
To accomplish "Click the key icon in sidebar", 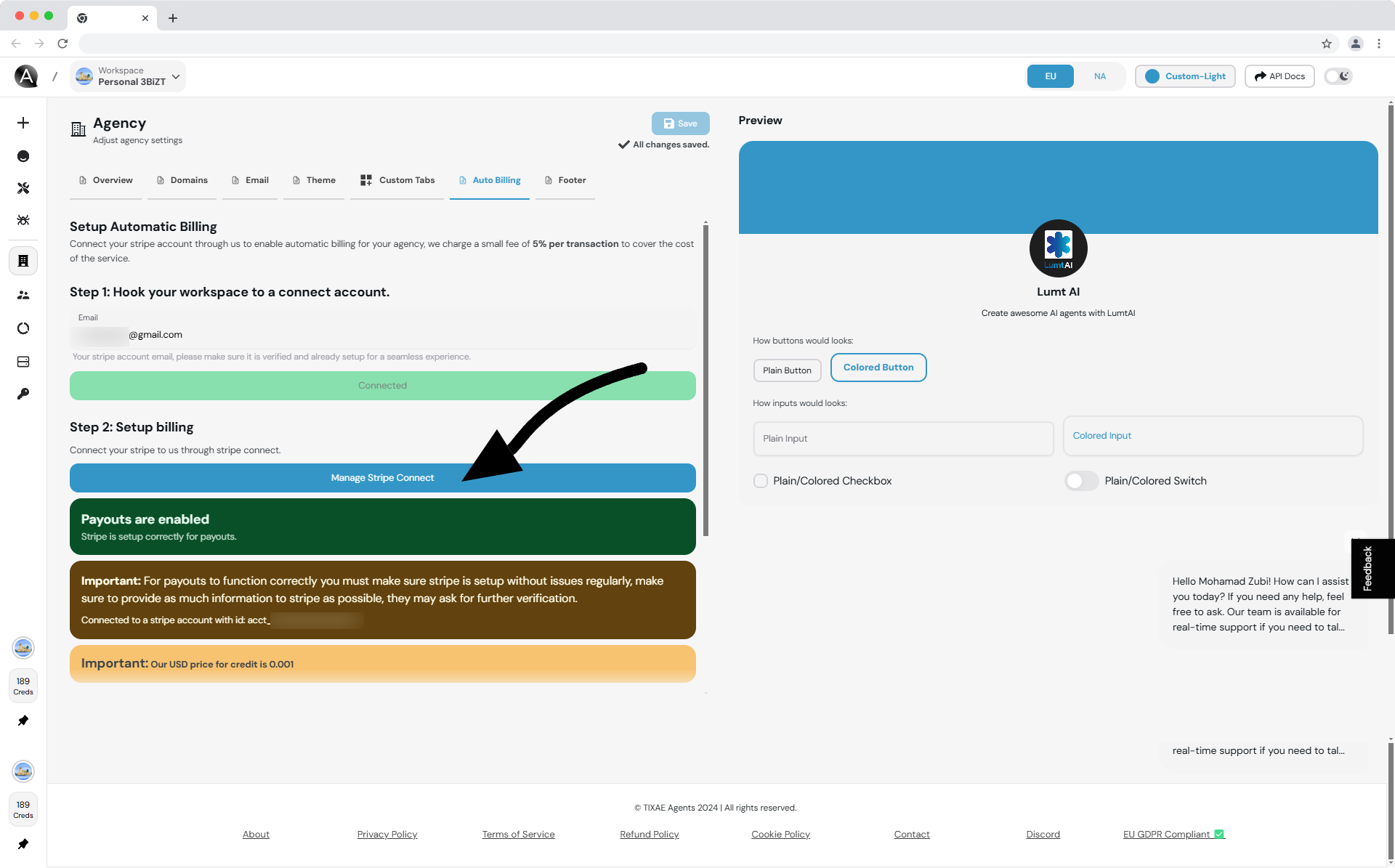I will click(x=23, y=394).
